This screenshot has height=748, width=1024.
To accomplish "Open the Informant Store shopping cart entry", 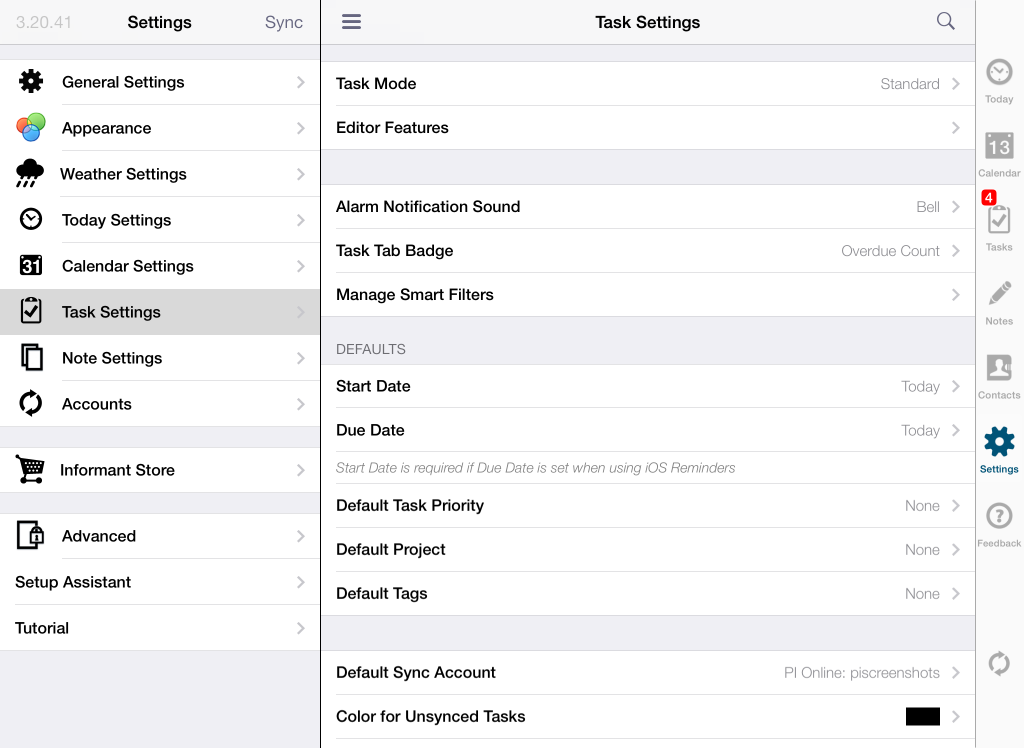I will tap(160, 469).
